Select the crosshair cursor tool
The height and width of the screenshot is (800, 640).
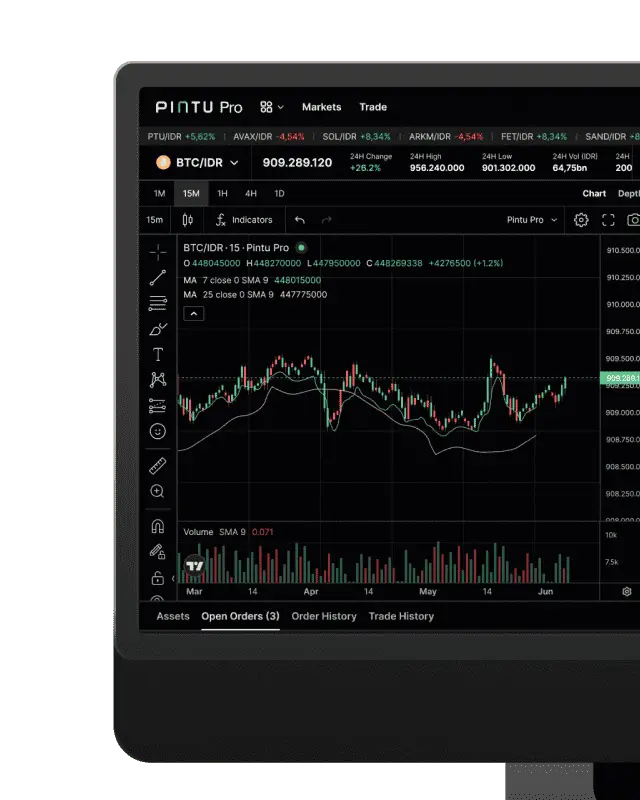158,253
